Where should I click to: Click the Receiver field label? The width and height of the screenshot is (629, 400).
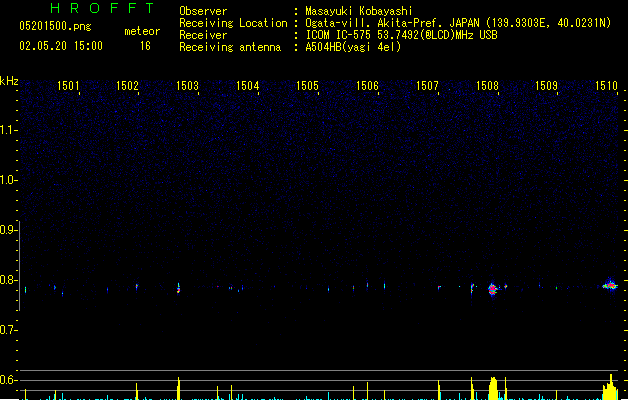pos(203,35)
